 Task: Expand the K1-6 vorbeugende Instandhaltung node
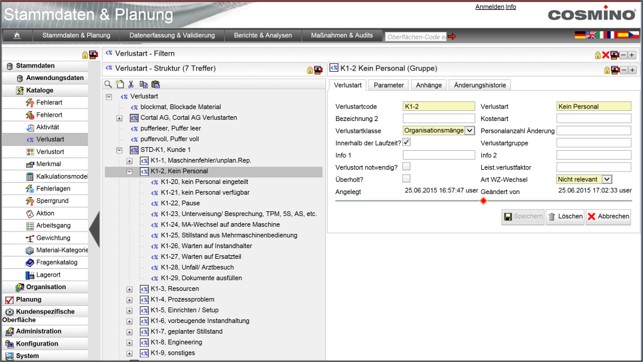coord(129,321)
